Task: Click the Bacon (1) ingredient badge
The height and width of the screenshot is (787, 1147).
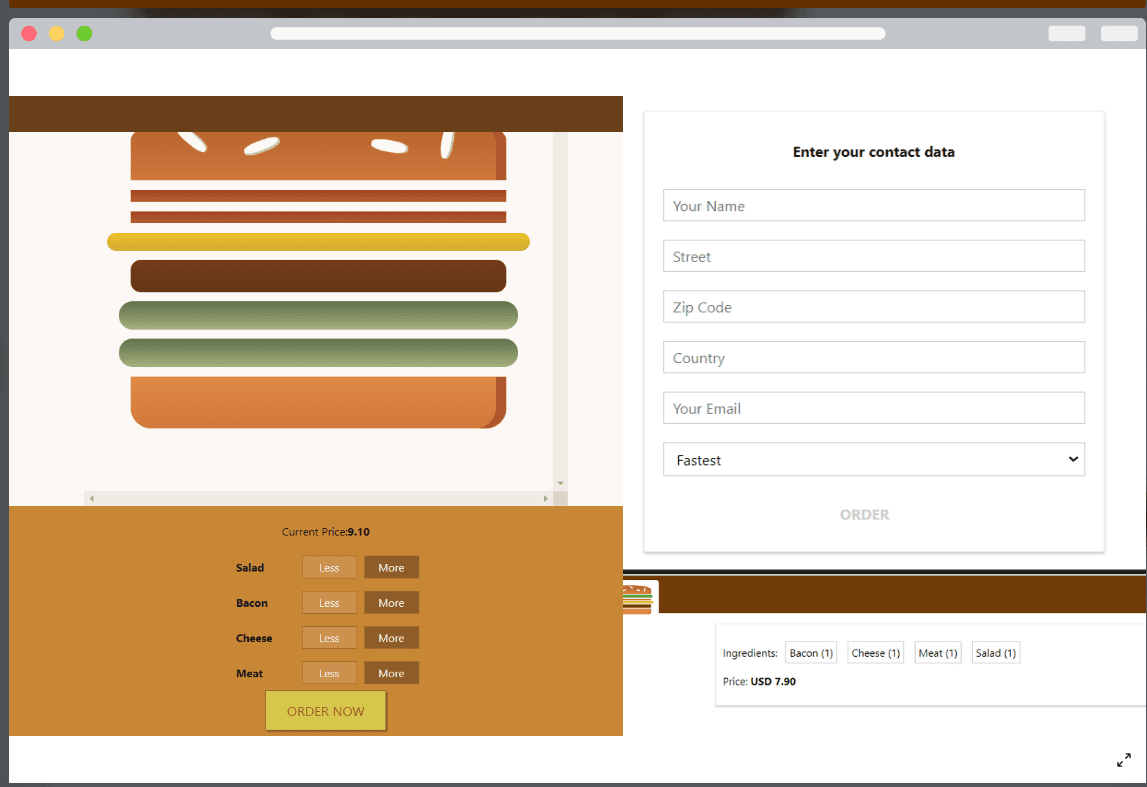Action: coord(810,652)
